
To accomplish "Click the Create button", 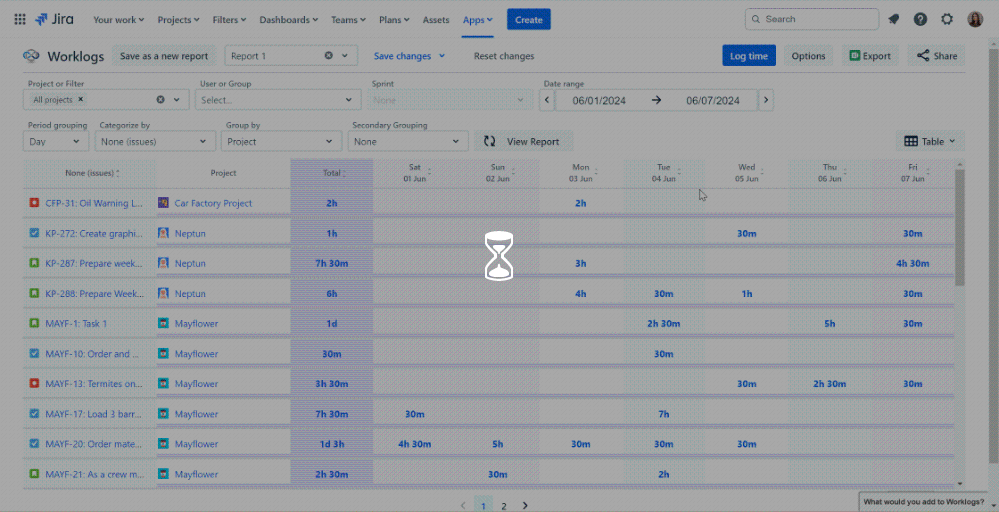I will click(529, 20).
